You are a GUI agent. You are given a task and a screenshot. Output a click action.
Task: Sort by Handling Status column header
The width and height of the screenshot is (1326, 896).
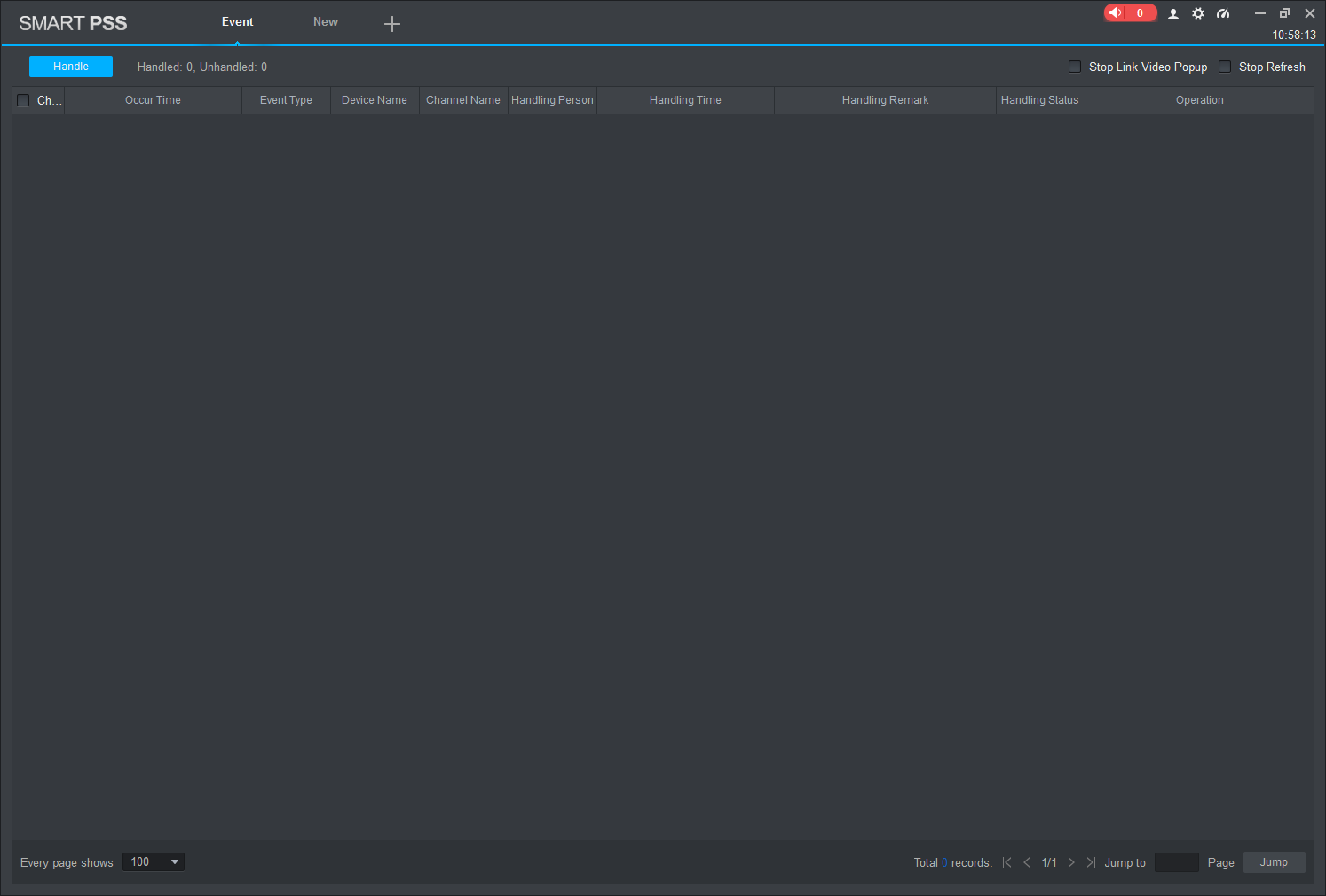pos(1040,100)
